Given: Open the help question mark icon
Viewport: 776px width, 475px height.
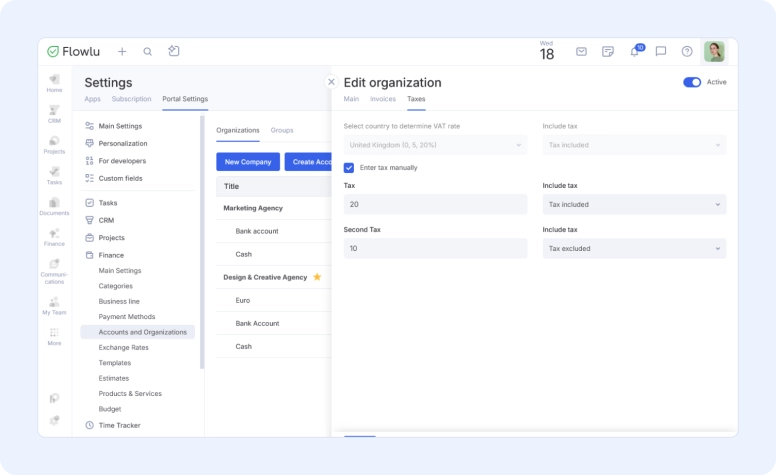Looking at the screenshot, I should pos(687,52).
